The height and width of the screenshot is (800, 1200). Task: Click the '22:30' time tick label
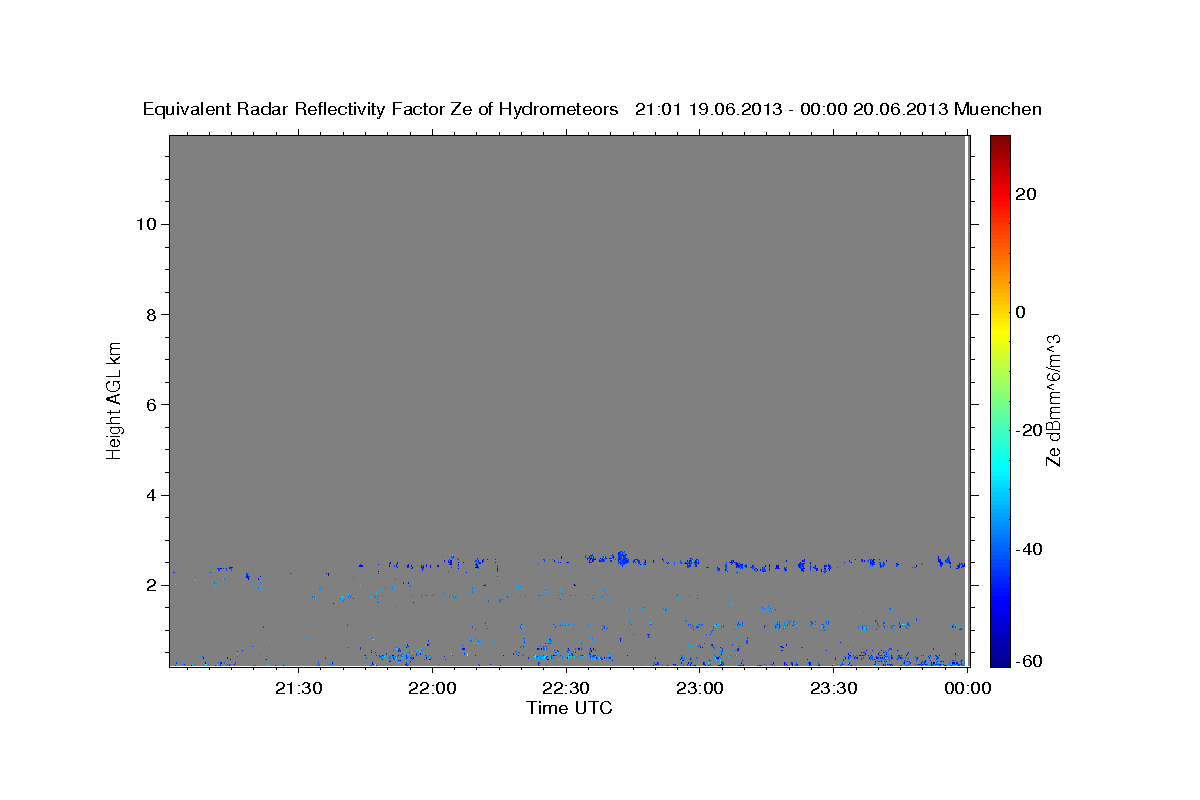tap(566, 688)
